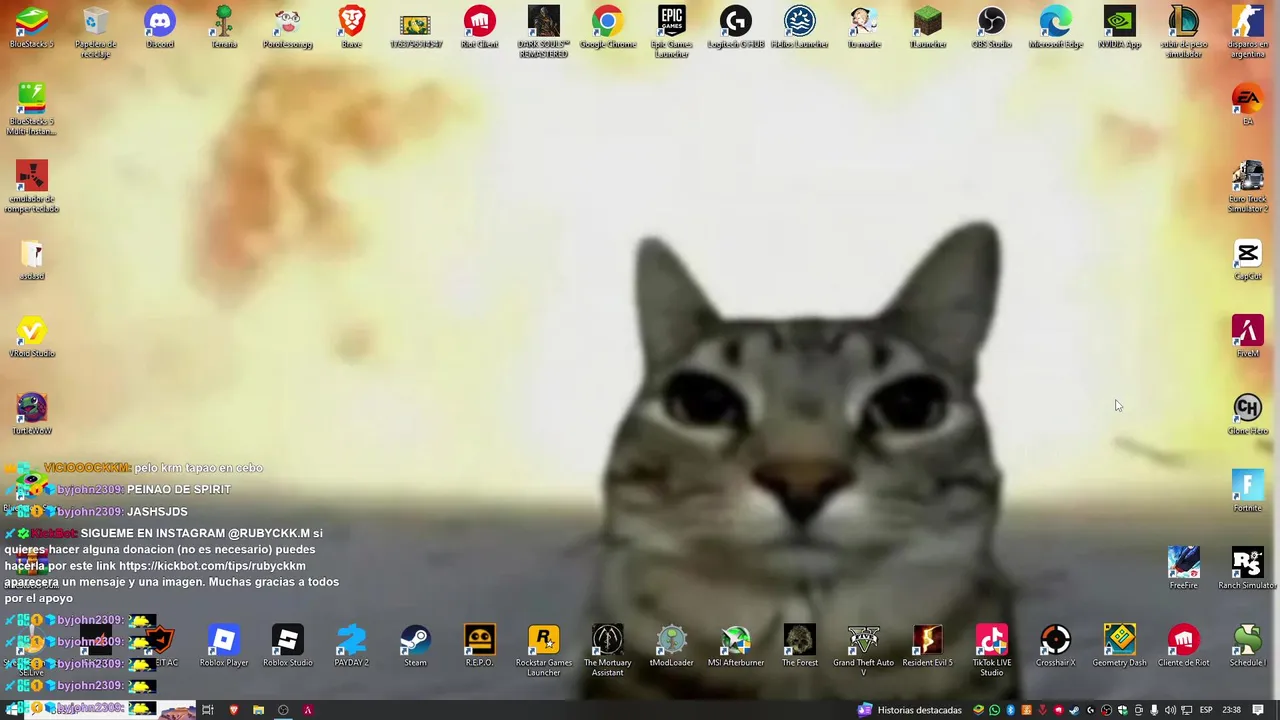
Task: Launch The Forest desktop icon
Action: click(x=800, y=646)
